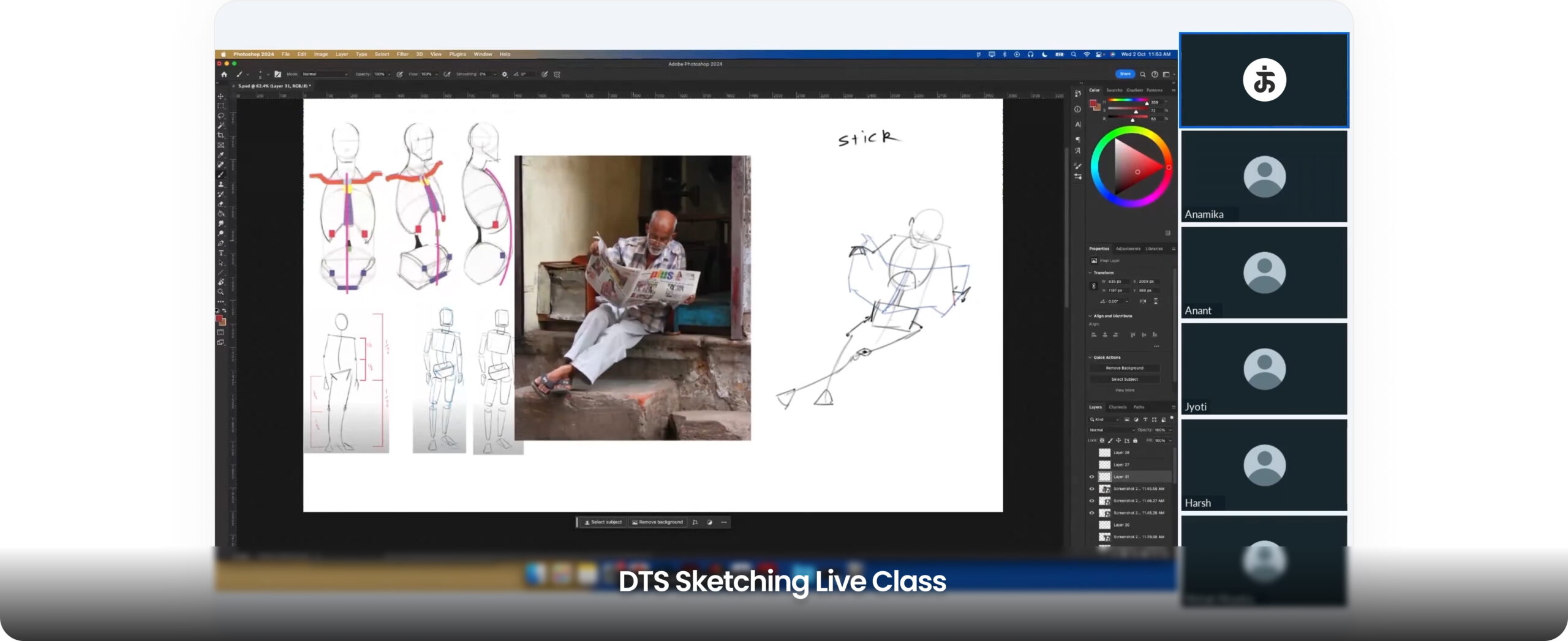Select the Spot Healing Brush tool
Viewport: 1568px width, 641px height.
(221, 165)
